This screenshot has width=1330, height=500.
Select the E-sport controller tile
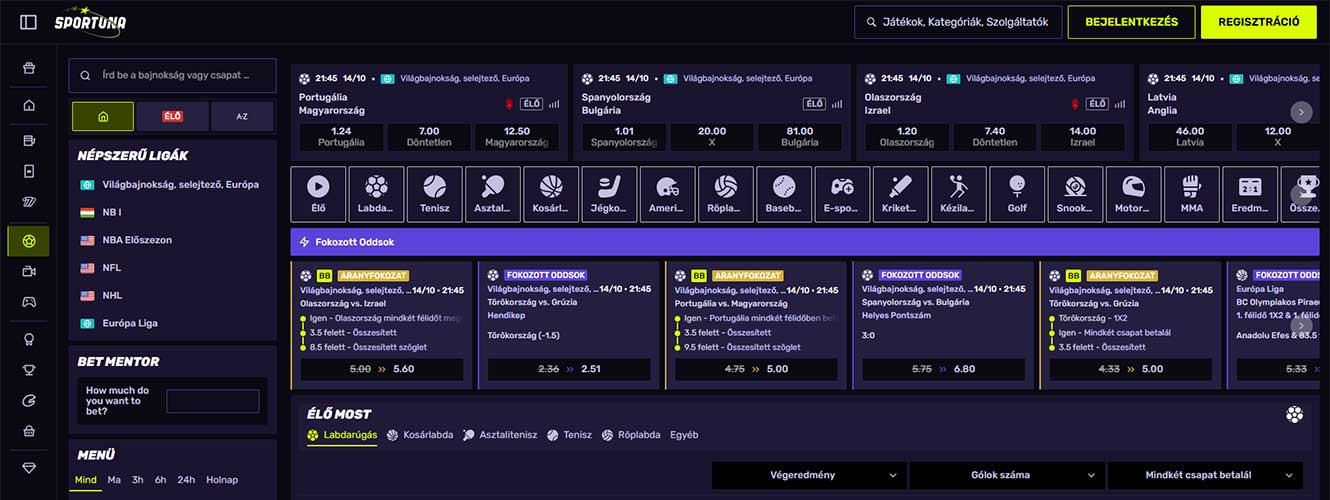coord(842,194)
